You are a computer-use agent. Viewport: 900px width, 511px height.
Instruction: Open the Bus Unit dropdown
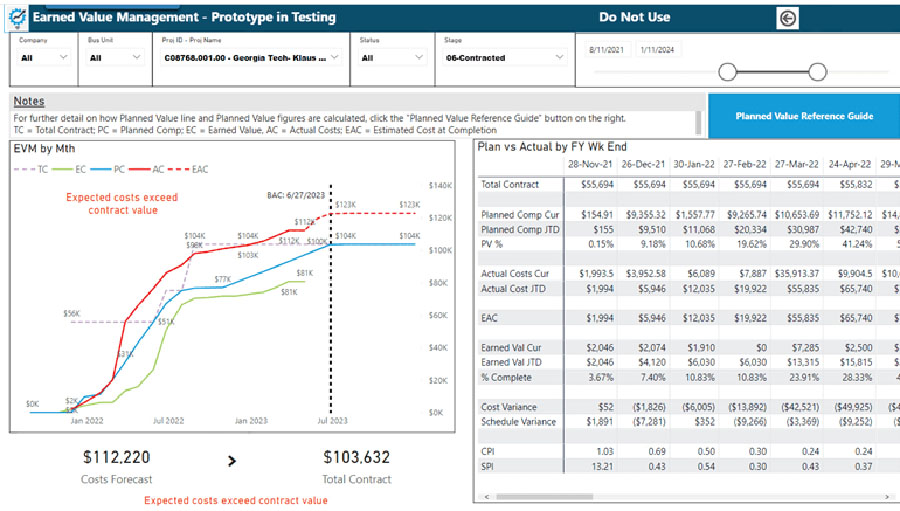[115, 57]
